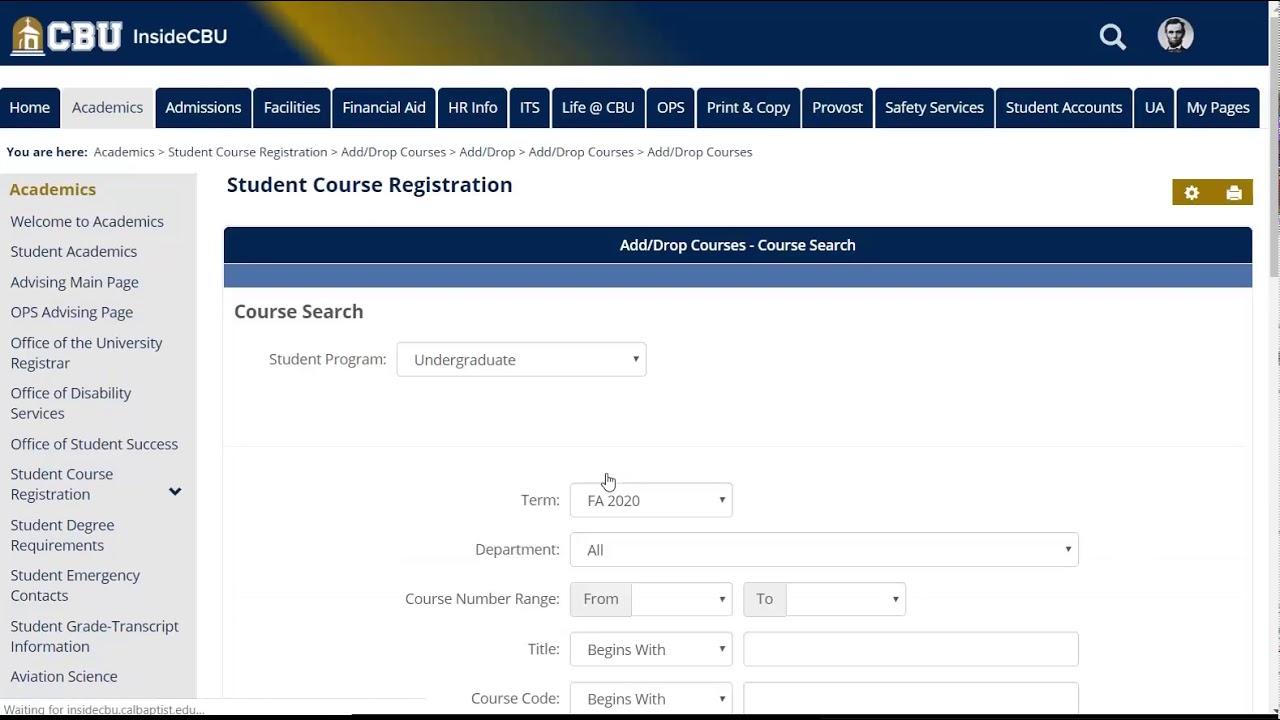This screenshot has width=1280, height=720.
Task: Open the UA tab
Action: (1155, 108)
